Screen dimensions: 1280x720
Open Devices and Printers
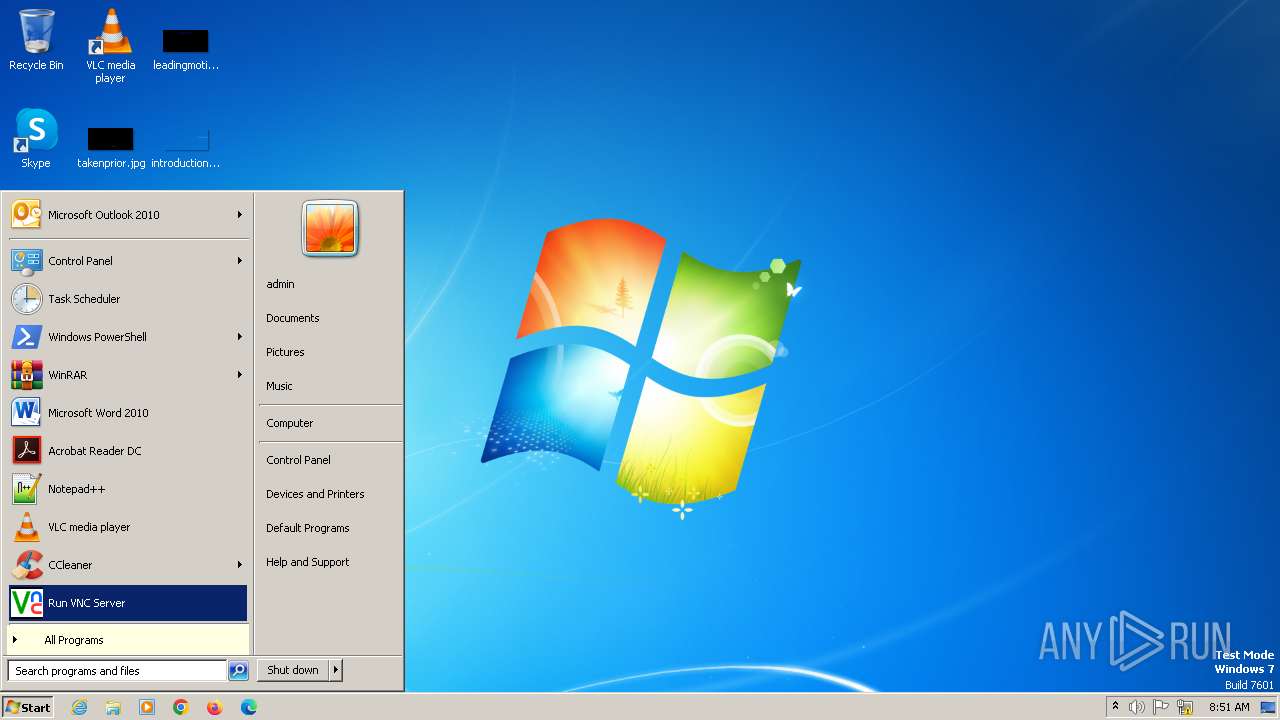point(315,494)
